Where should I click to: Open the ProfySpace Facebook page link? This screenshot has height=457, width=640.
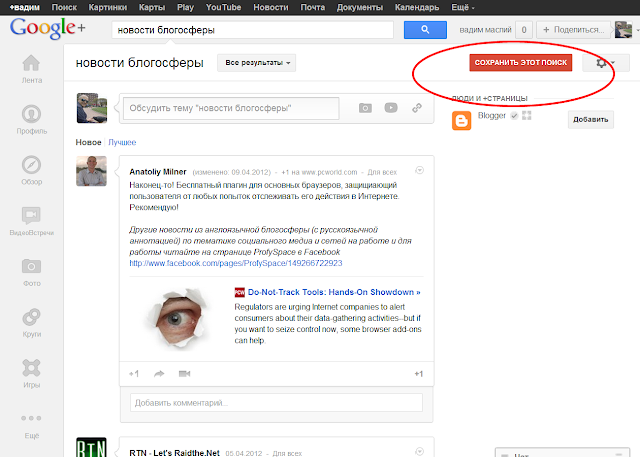[236, 263]
